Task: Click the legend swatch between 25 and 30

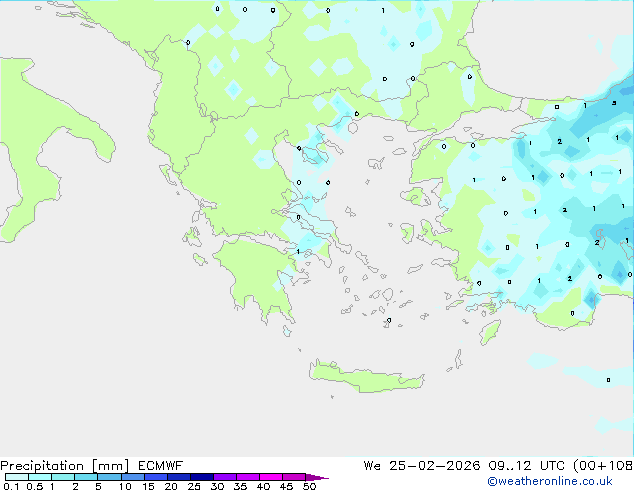Action: (201, 477)
